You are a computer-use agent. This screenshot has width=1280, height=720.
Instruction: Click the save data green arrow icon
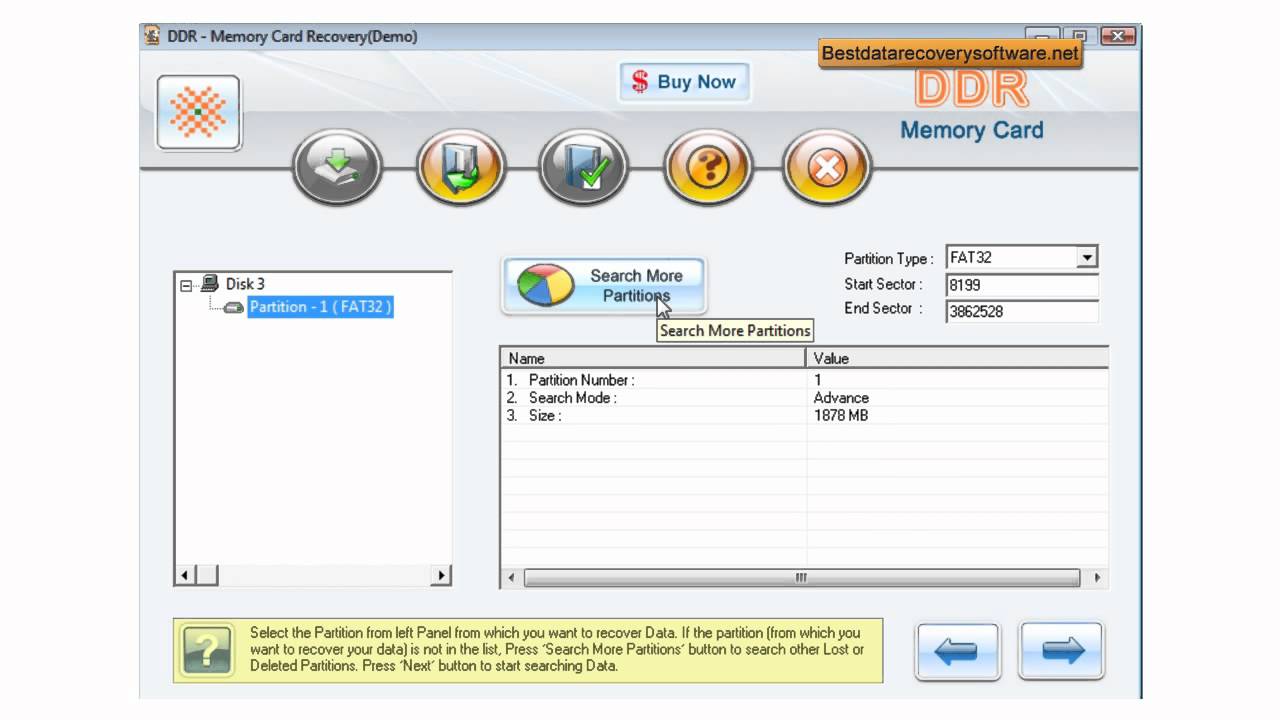(461, 168)
